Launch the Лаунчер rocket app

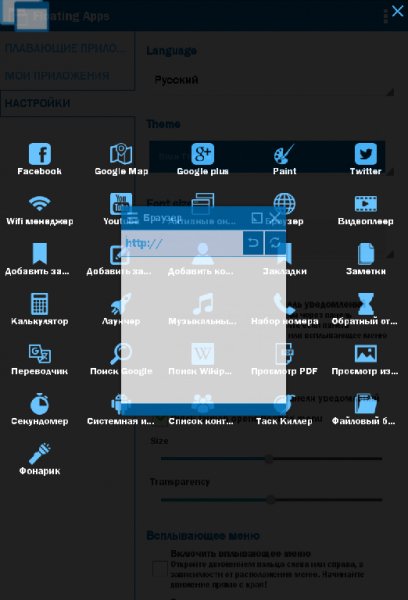(121, 309)
